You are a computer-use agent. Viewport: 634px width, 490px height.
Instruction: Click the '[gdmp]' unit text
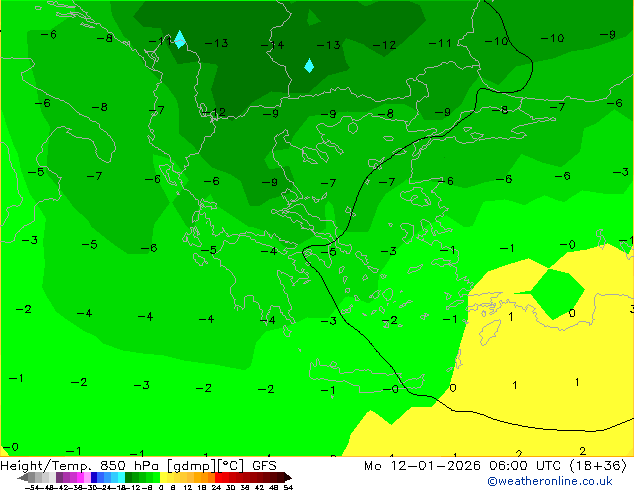point(192,466)
